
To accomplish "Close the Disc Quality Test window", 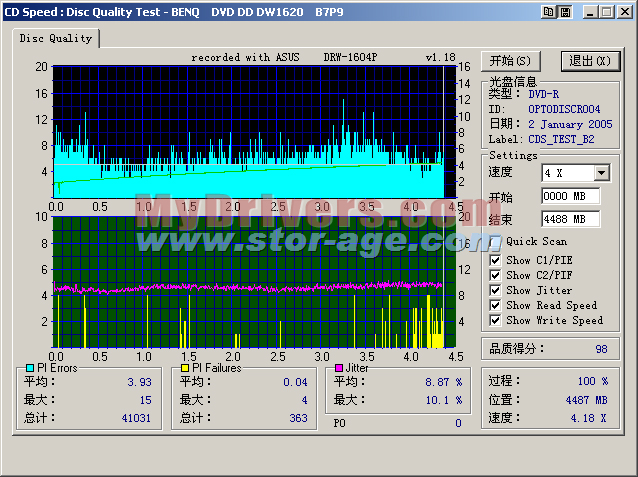I will (624, 12).
